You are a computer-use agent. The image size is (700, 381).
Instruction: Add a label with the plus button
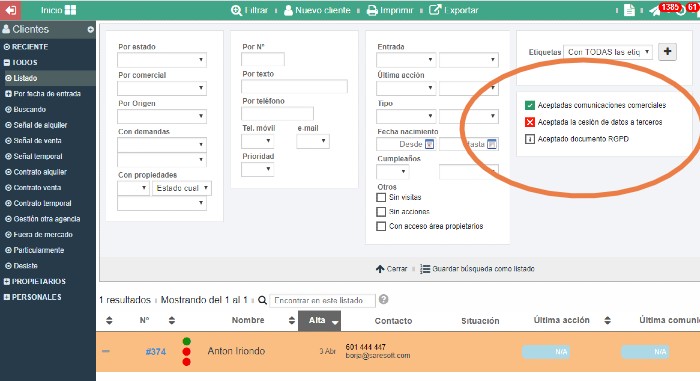pyautogui.click(x=667, y=52)
